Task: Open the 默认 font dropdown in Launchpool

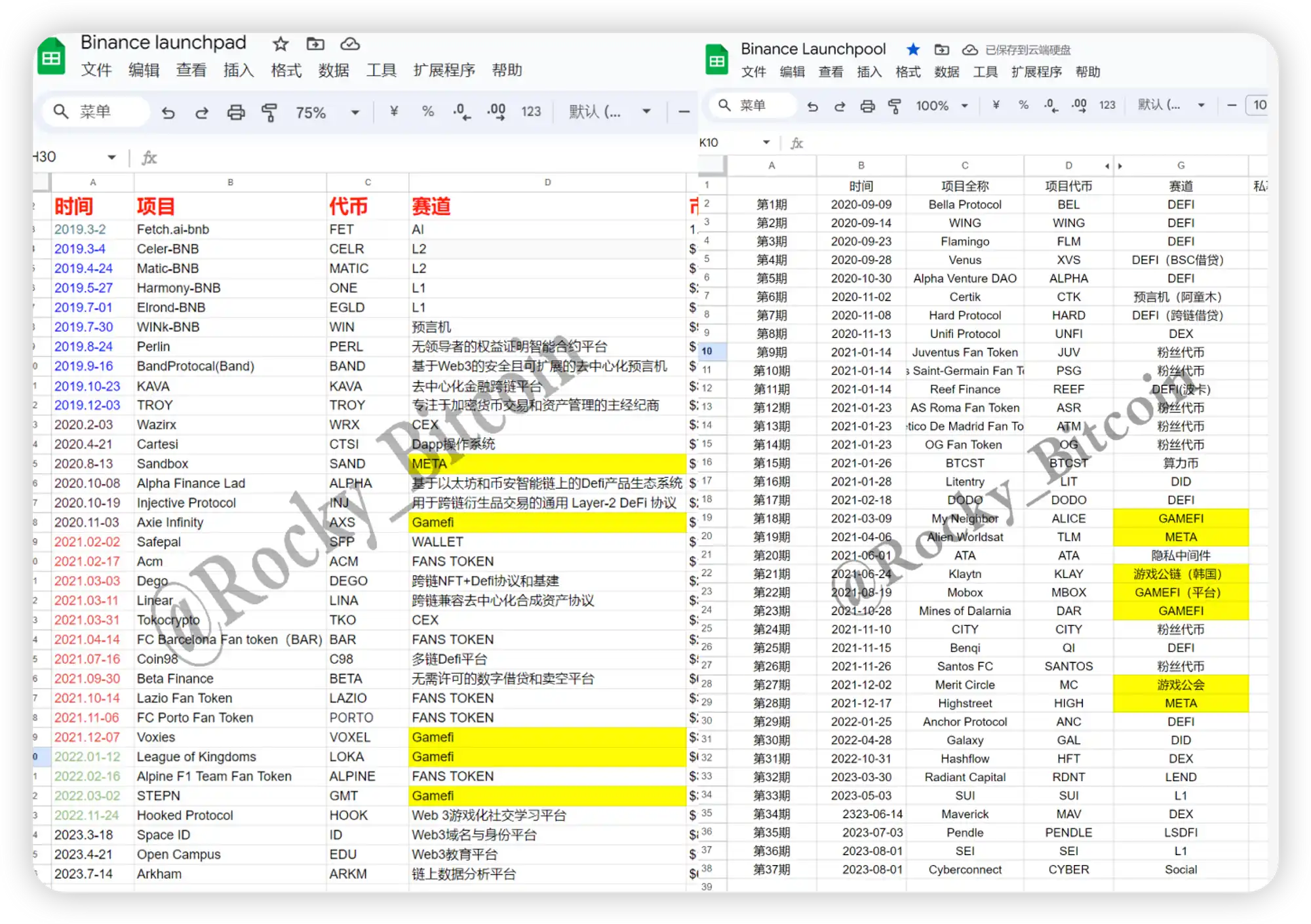Action: pyautogui.click(x=1172, y=105)
